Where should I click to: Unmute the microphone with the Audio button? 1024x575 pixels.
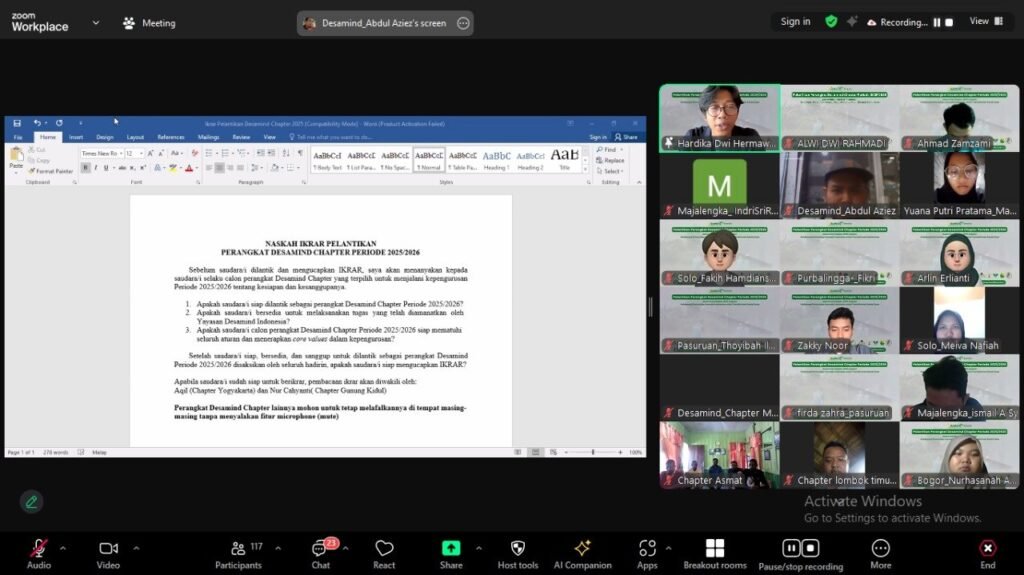(x=39, y=549)
